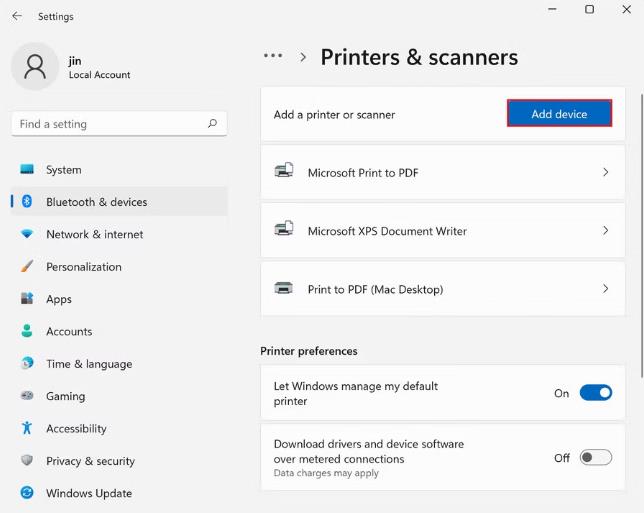This screenshot has width=644, height=513.
Task: Open the Time & language settings page
Action: point(88,364)
